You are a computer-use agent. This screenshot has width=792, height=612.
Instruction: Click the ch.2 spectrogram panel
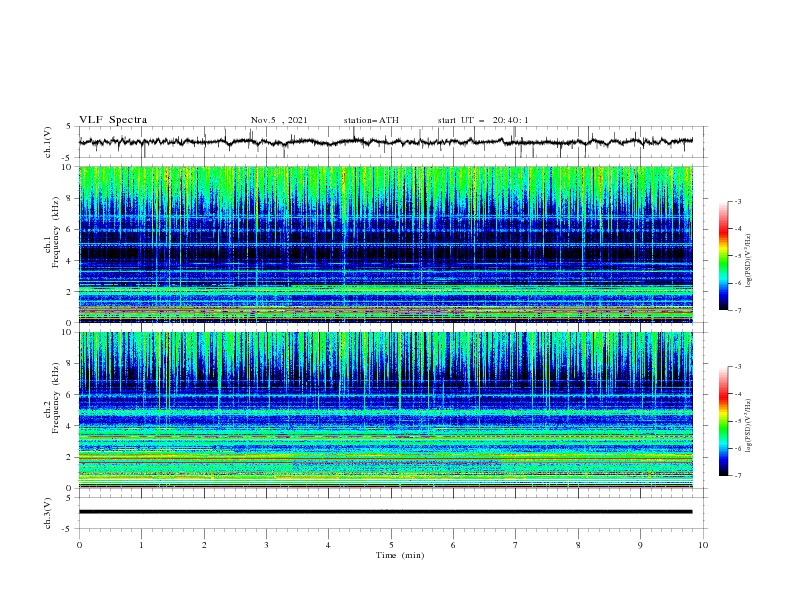pos(385,410)
